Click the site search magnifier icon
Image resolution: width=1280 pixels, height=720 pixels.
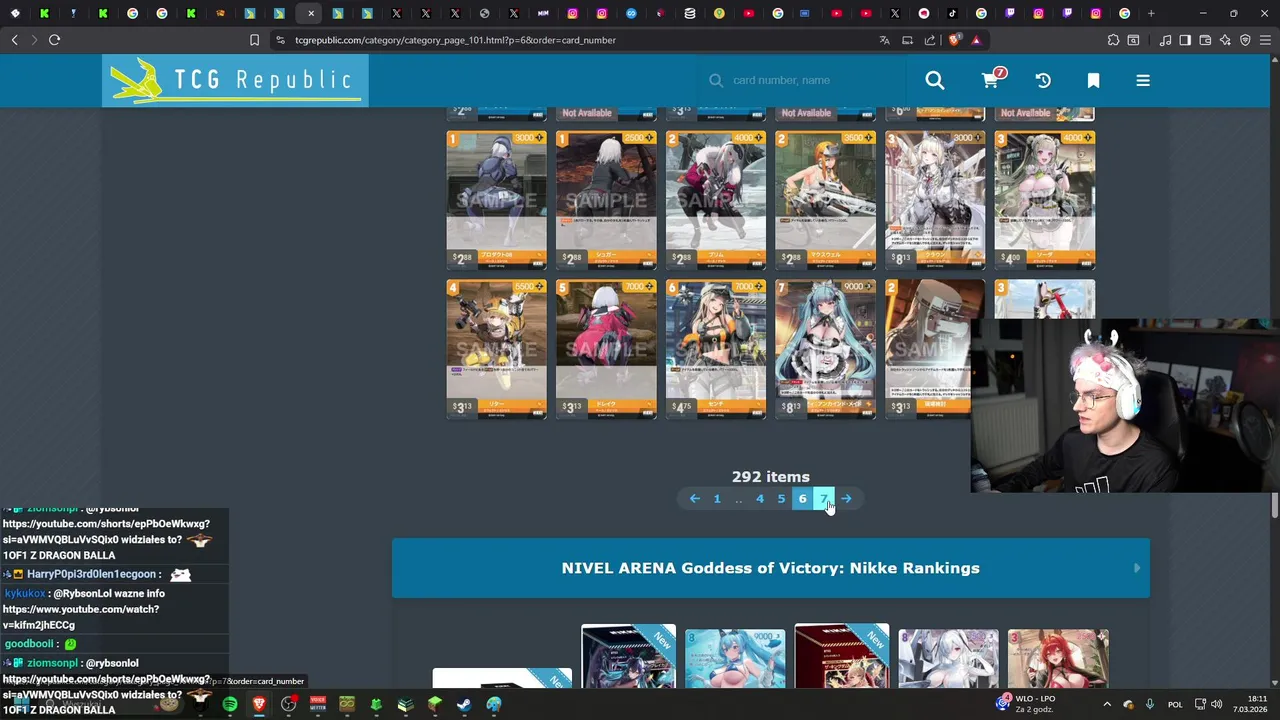pyautogui.click(x=934, y=80)
